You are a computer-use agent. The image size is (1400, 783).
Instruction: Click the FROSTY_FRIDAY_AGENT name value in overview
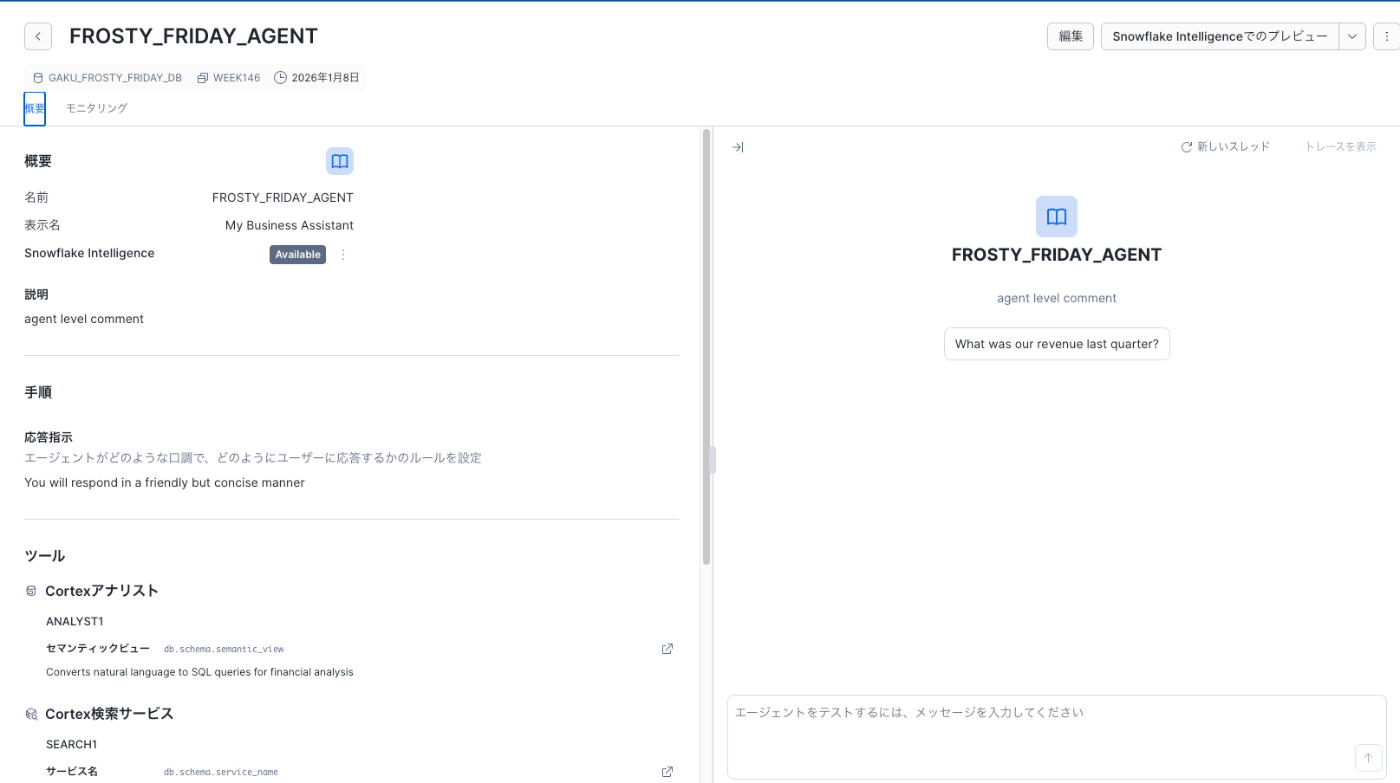point(283,198)
